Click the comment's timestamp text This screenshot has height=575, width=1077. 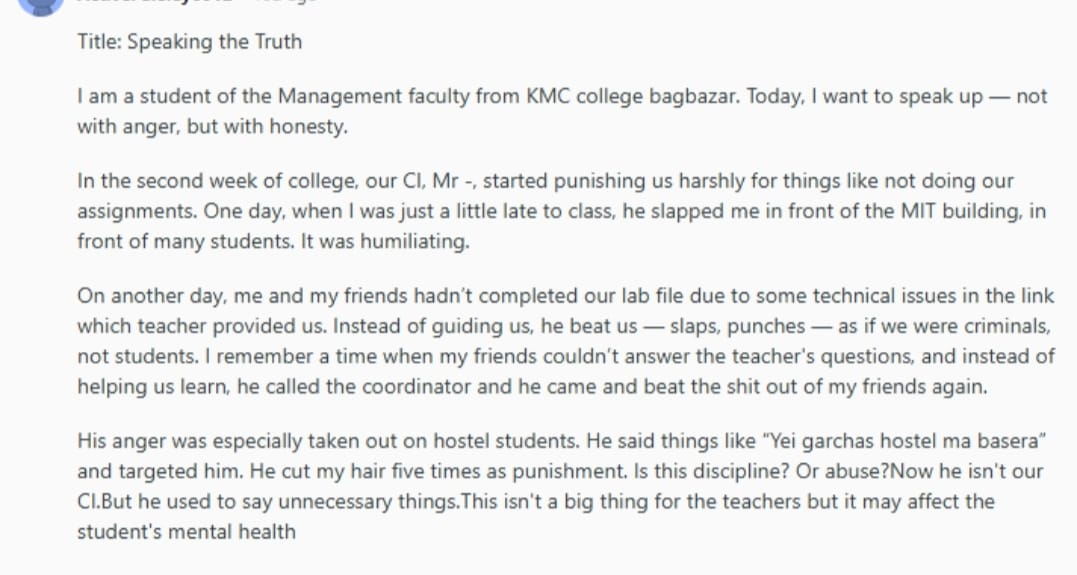click(285, 1)
